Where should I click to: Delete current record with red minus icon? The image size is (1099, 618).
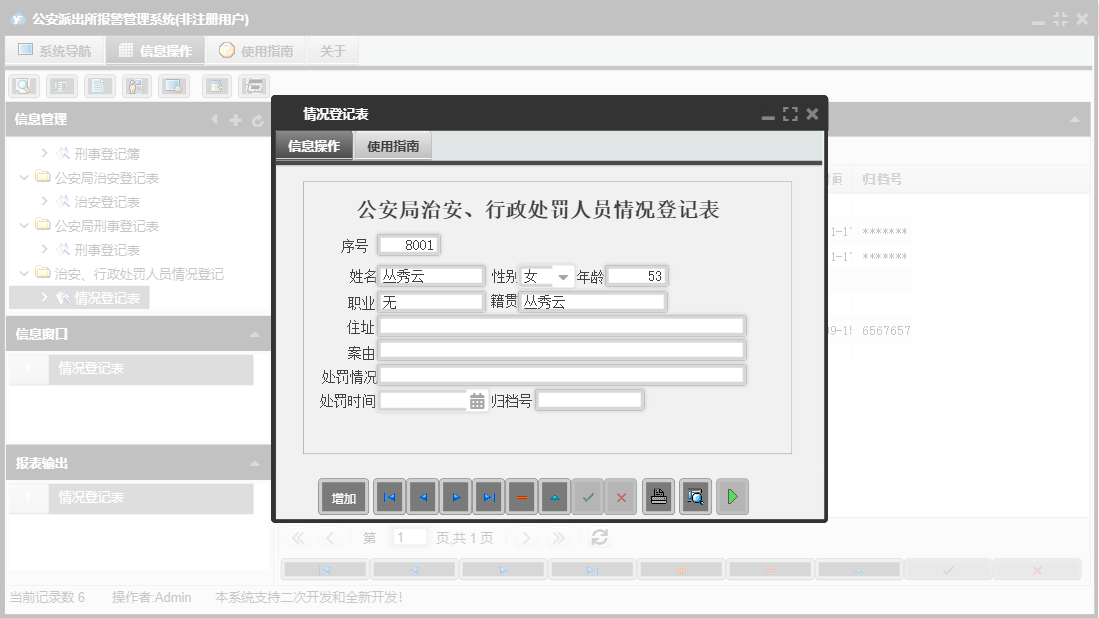click(521, 496)
